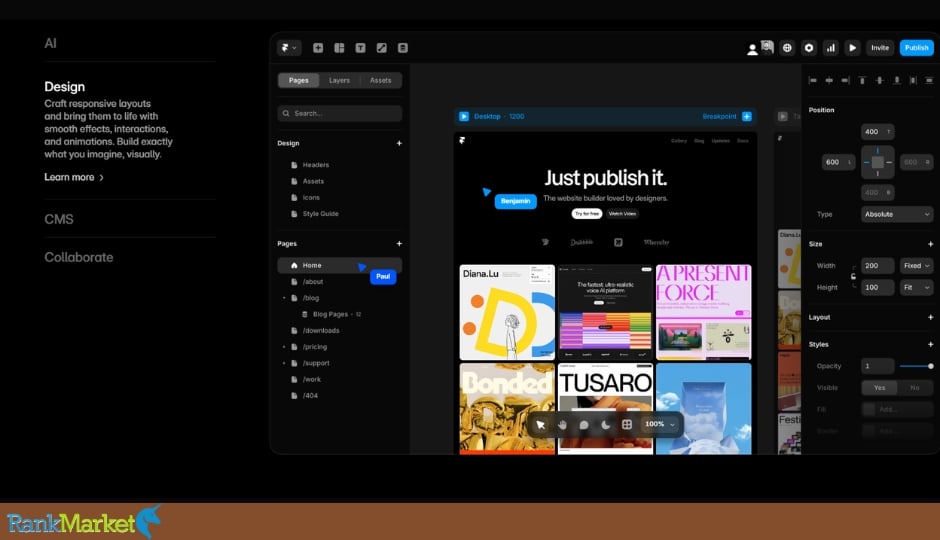Select the Vector pen tool icon

[x=381, y=48]
